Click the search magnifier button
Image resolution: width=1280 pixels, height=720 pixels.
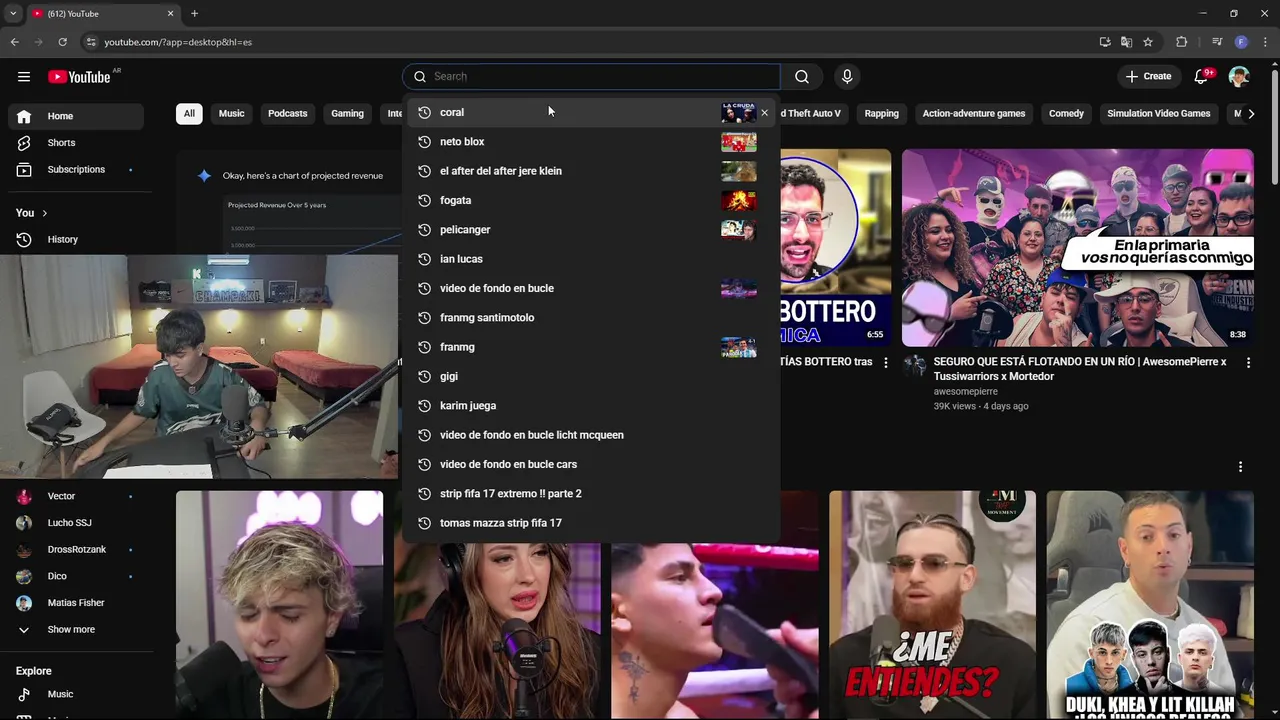coord(802,77)
